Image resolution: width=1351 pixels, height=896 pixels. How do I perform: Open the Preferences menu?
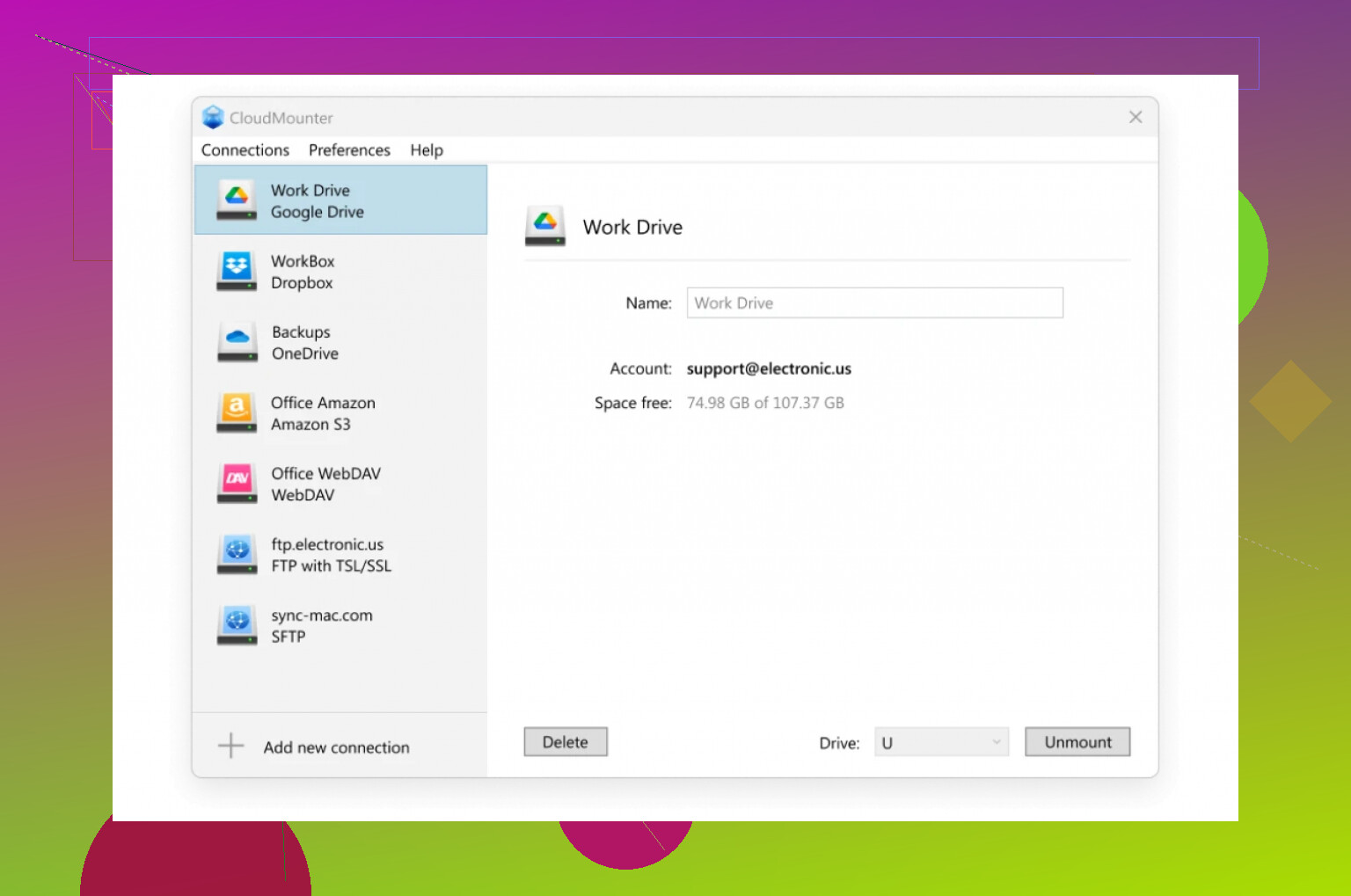point(349,150)
